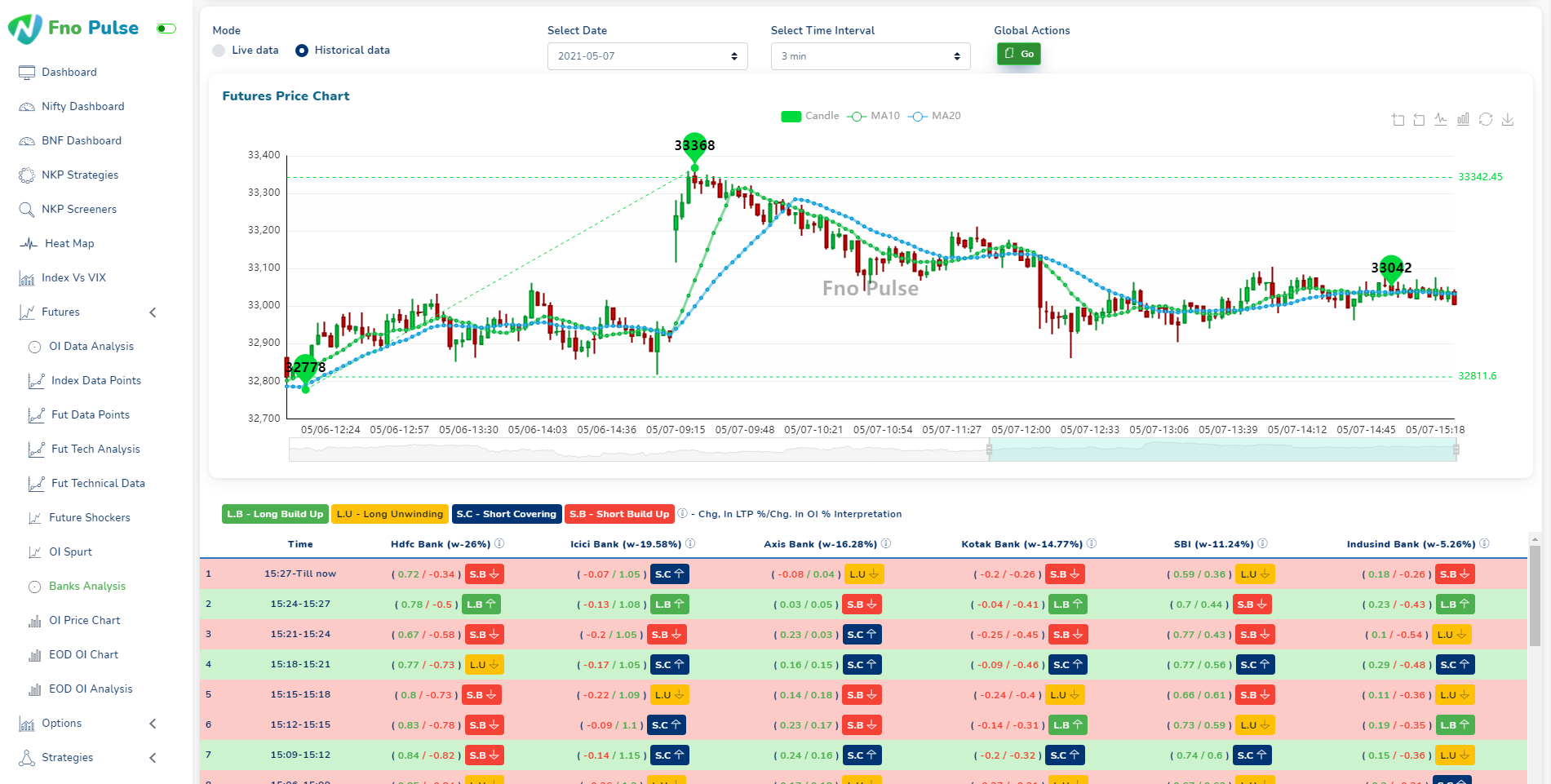Click Fut Data Points chart icon
1551x784 pixels.
(36, 415)
